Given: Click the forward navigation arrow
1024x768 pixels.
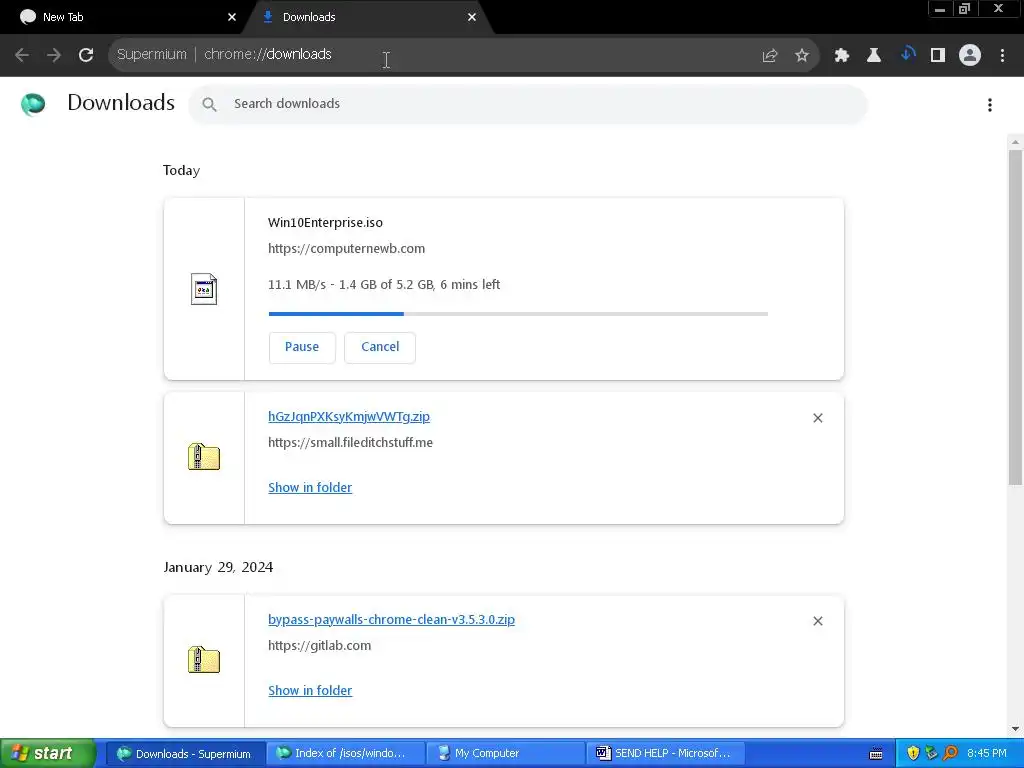Looking at the screenshot, I should point(54,55).
